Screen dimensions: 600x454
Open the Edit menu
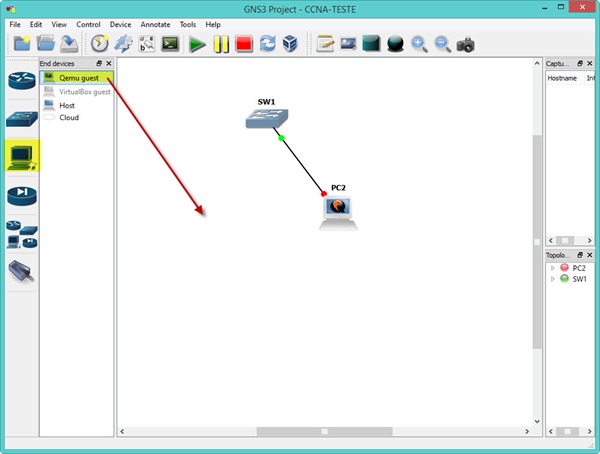coord(36,24)
